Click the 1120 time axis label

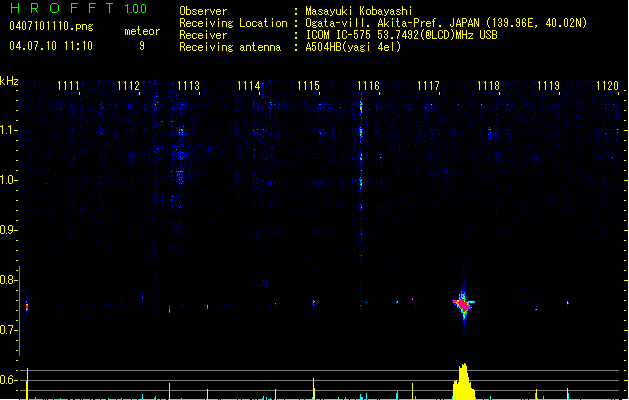[607, 86]
